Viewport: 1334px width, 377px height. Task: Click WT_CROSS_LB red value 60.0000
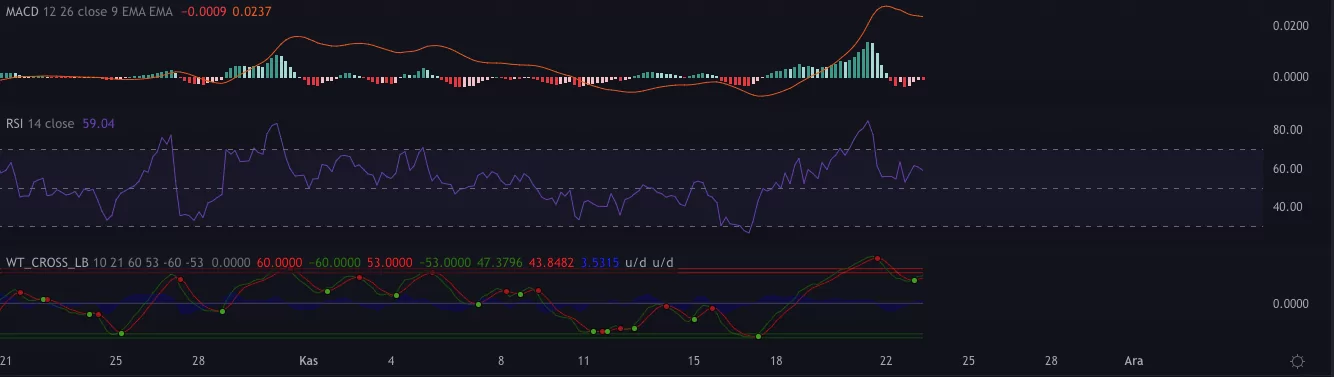(x=280, y=263)
